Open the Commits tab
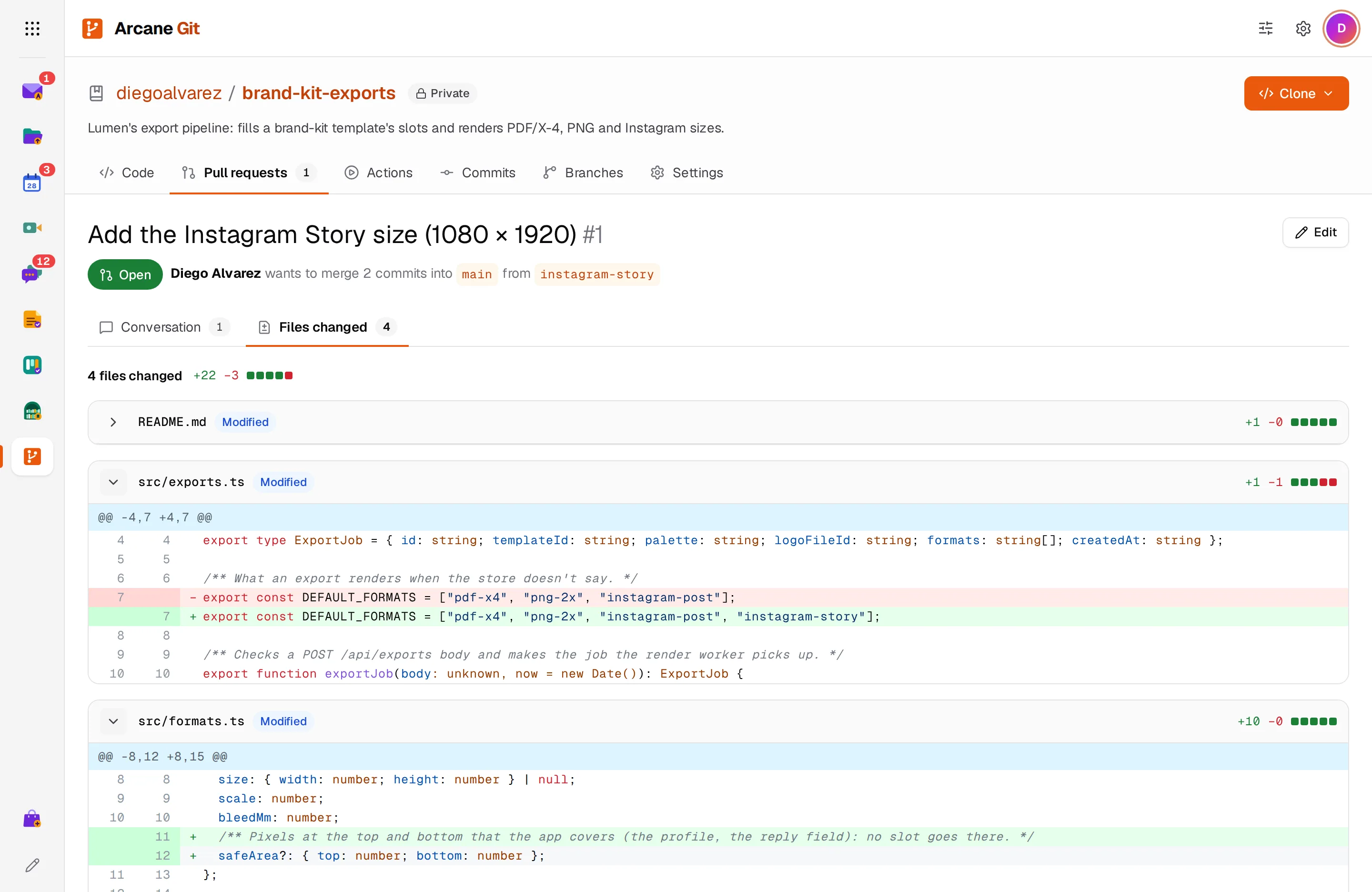Screen dimensions: 1372x892 point(478,172)
